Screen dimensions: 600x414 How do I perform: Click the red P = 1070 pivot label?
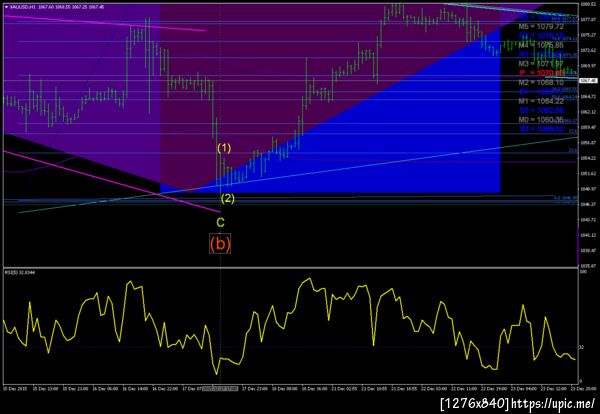[x=541, y=73]
